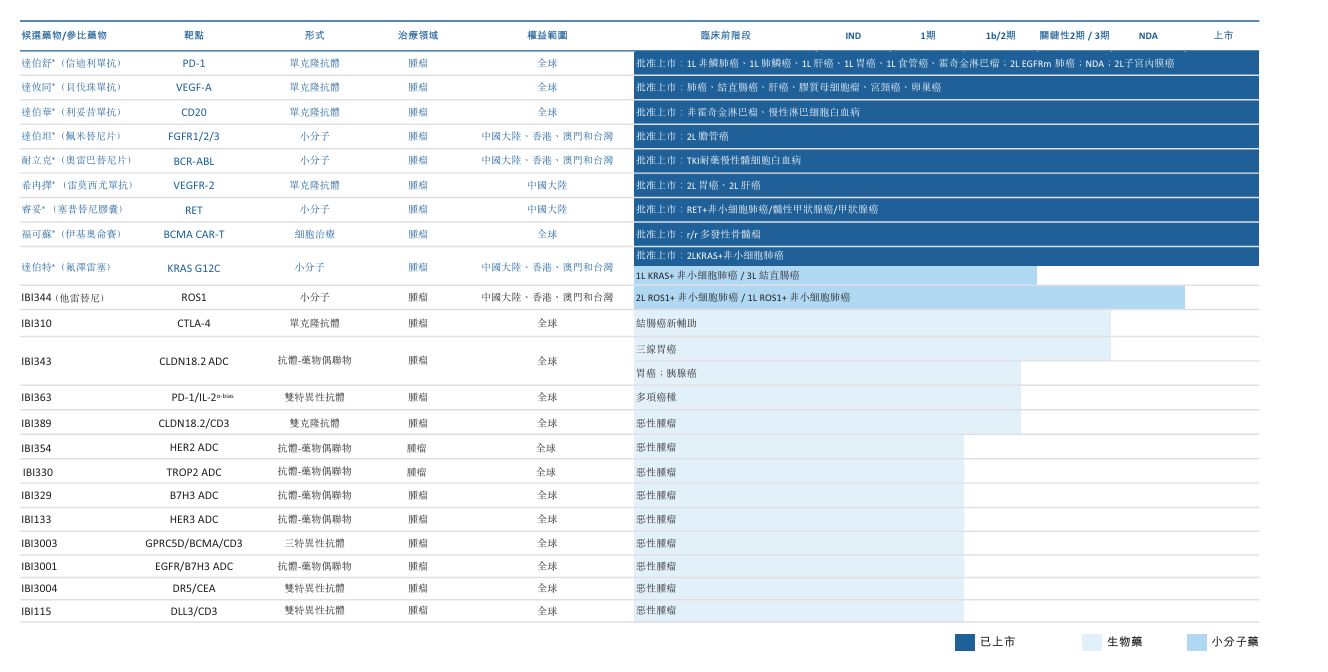Click the RET target cell

point(194,210)
